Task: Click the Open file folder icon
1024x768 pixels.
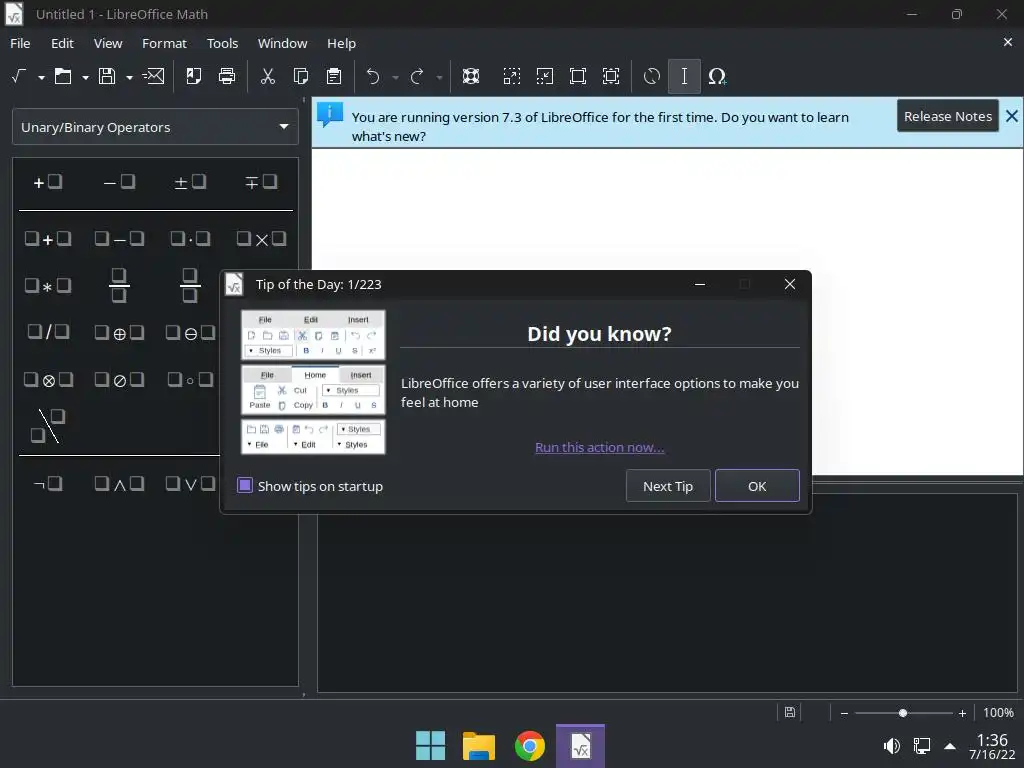Action: point(63,76)
